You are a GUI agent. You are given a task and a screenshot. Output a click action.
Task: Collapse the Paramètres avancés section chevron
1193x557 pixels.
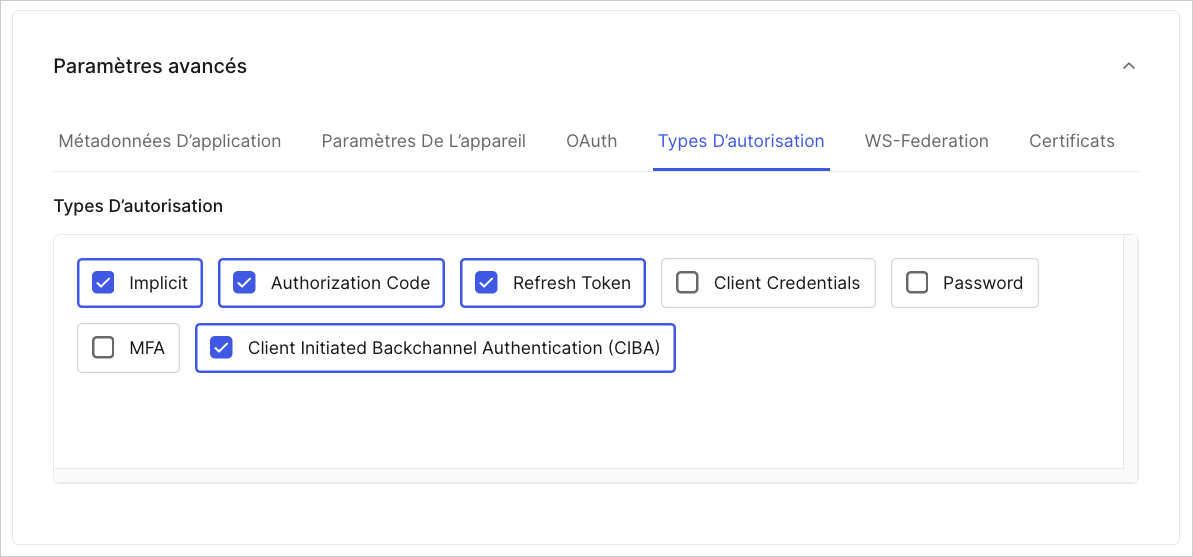1129,66
